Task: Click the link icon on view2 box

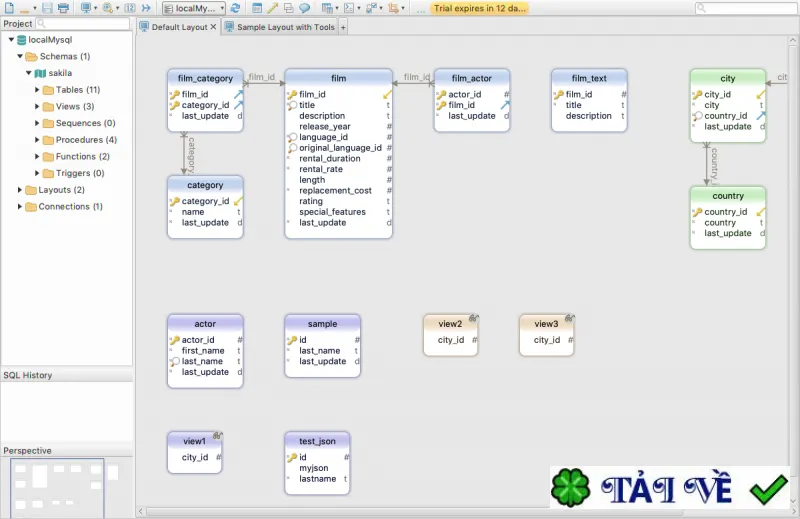Action: [473, 318]
